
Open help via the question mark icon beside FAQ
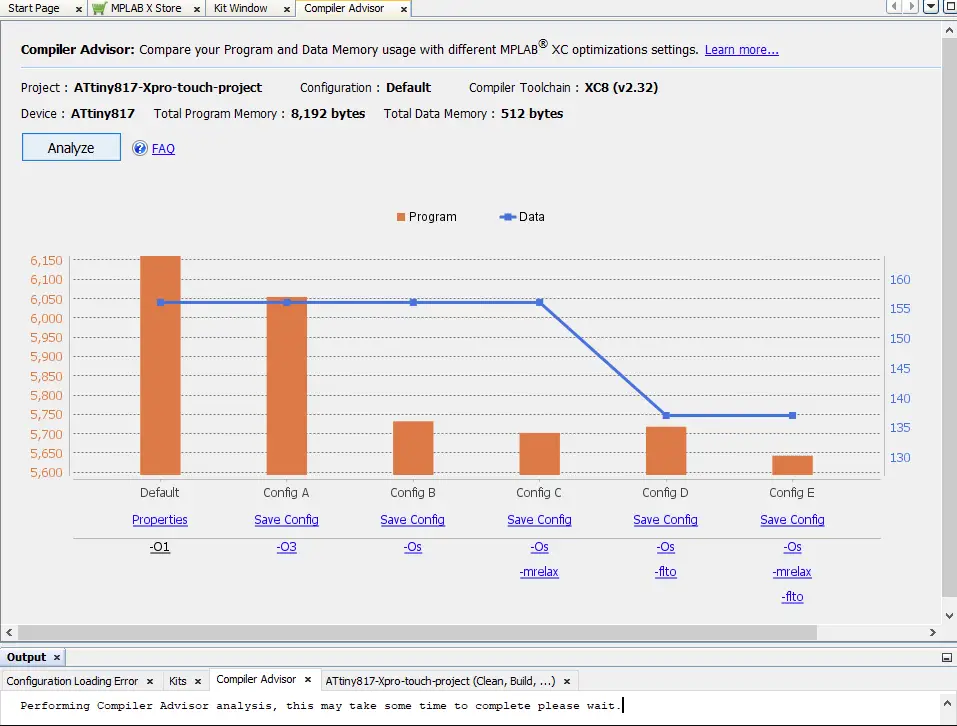tap(138, 148)
